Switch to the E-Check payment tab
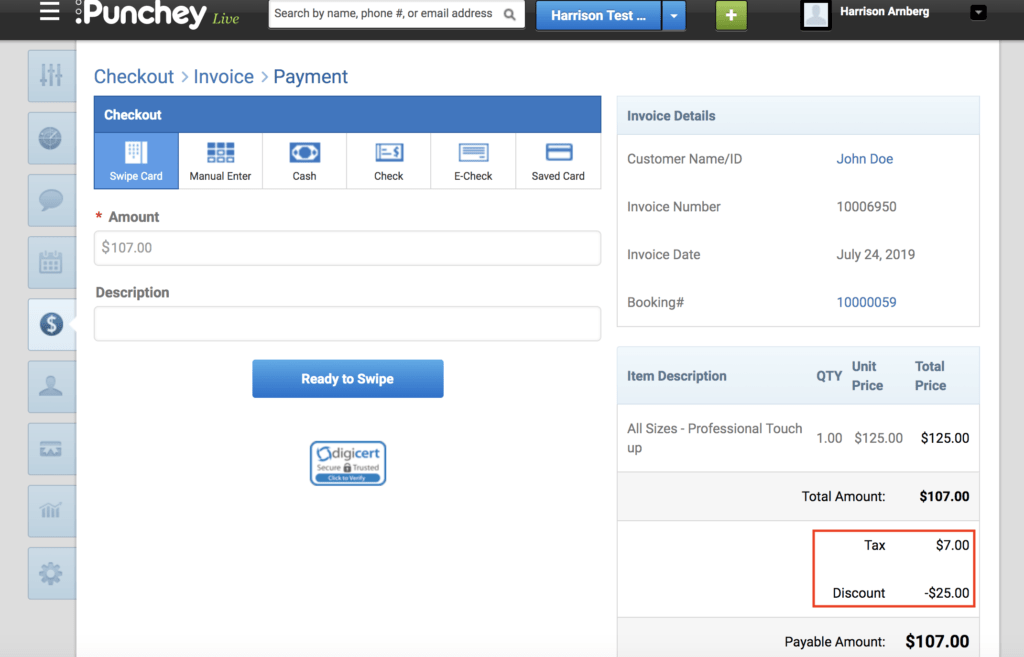The image size is (1024, 657). tap(472, 160)
